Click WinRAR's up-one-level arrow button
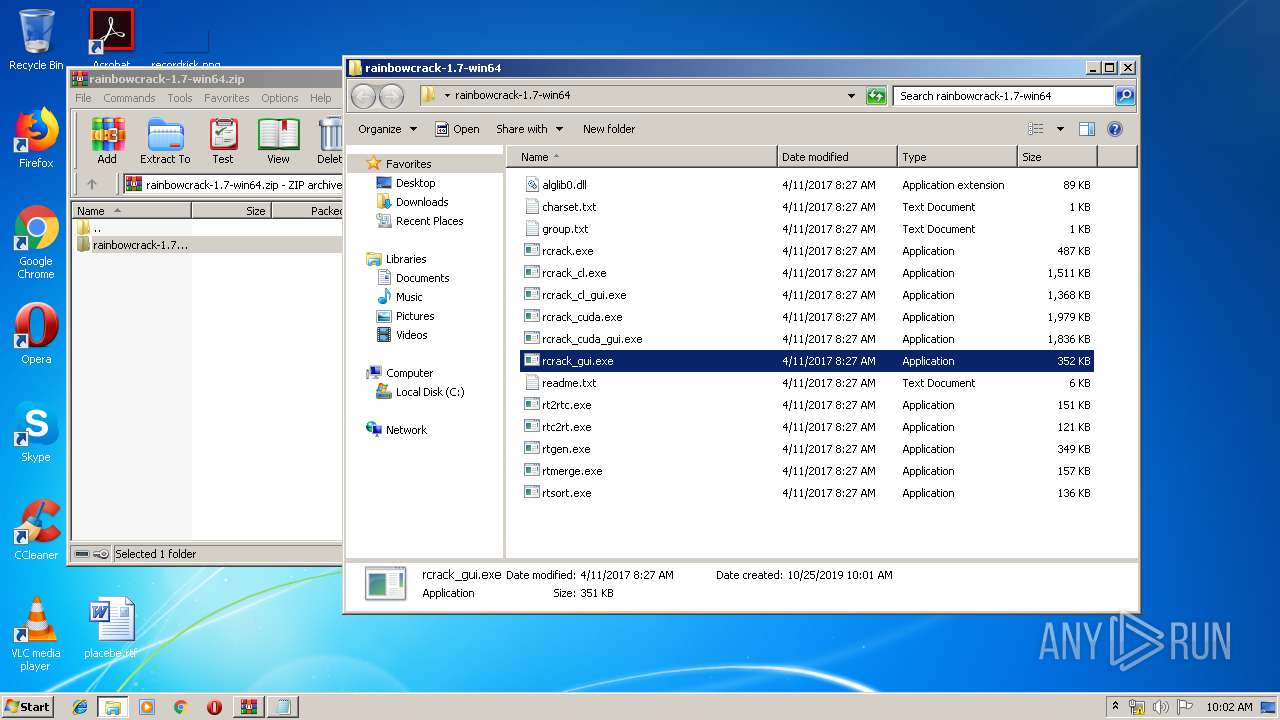1280x720 pixels. 92,184
